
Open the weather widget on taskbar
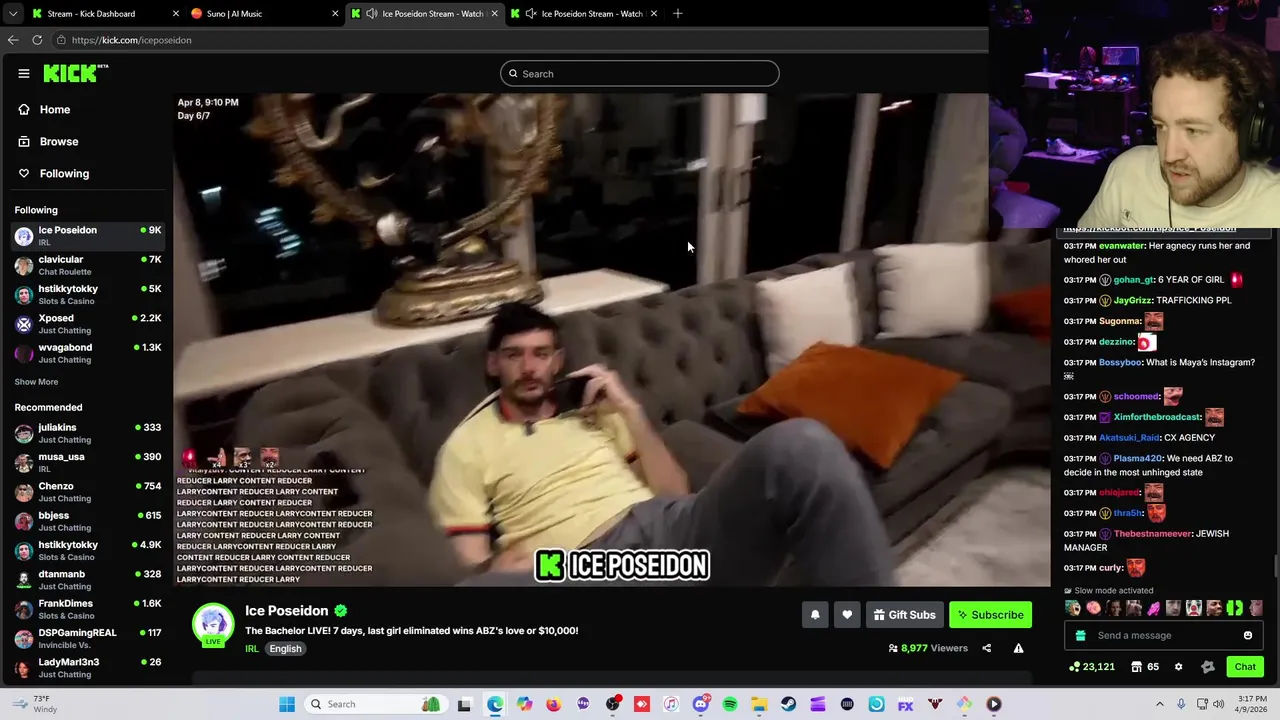35,704
